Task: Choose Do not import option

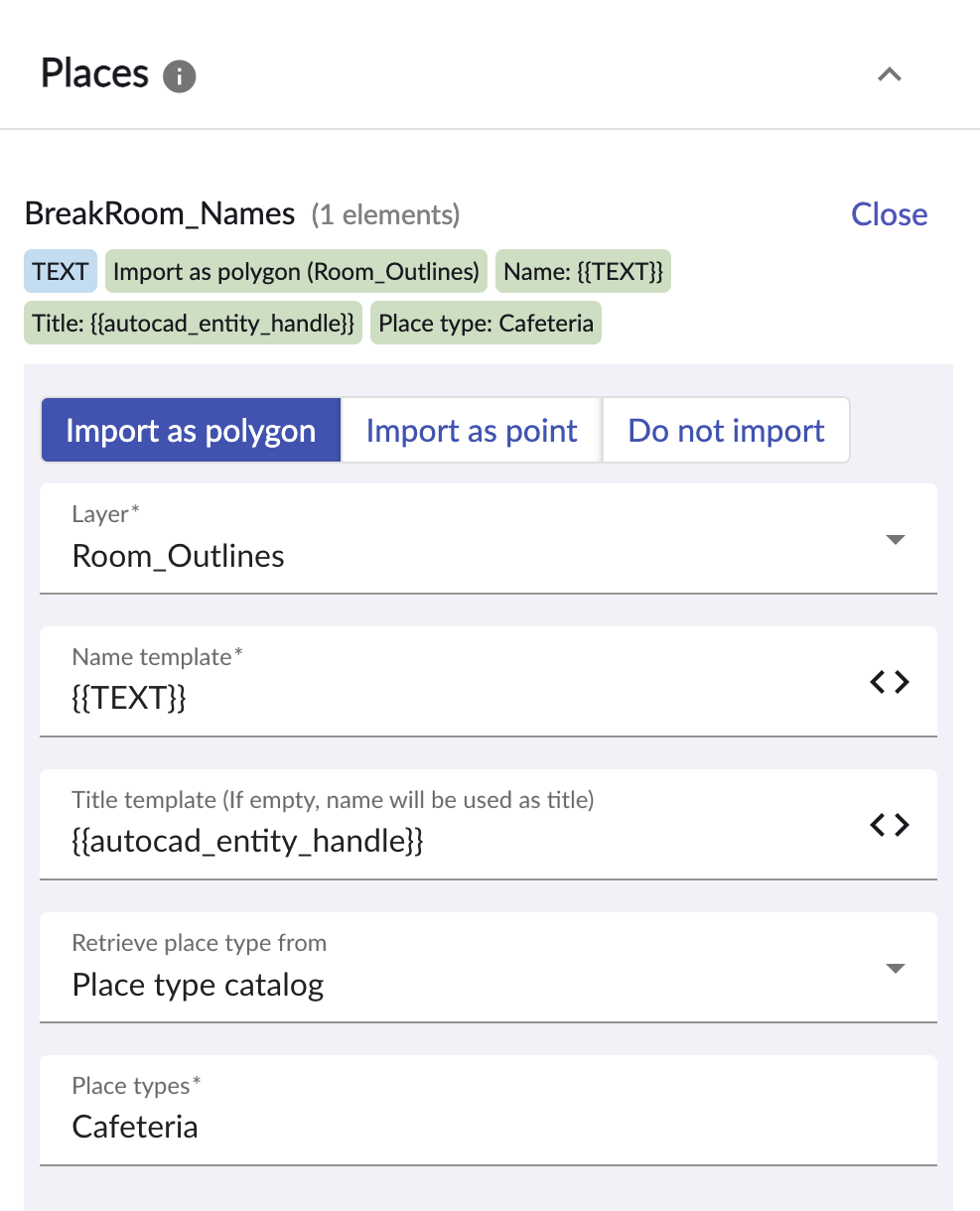Action: pos(727,431)
